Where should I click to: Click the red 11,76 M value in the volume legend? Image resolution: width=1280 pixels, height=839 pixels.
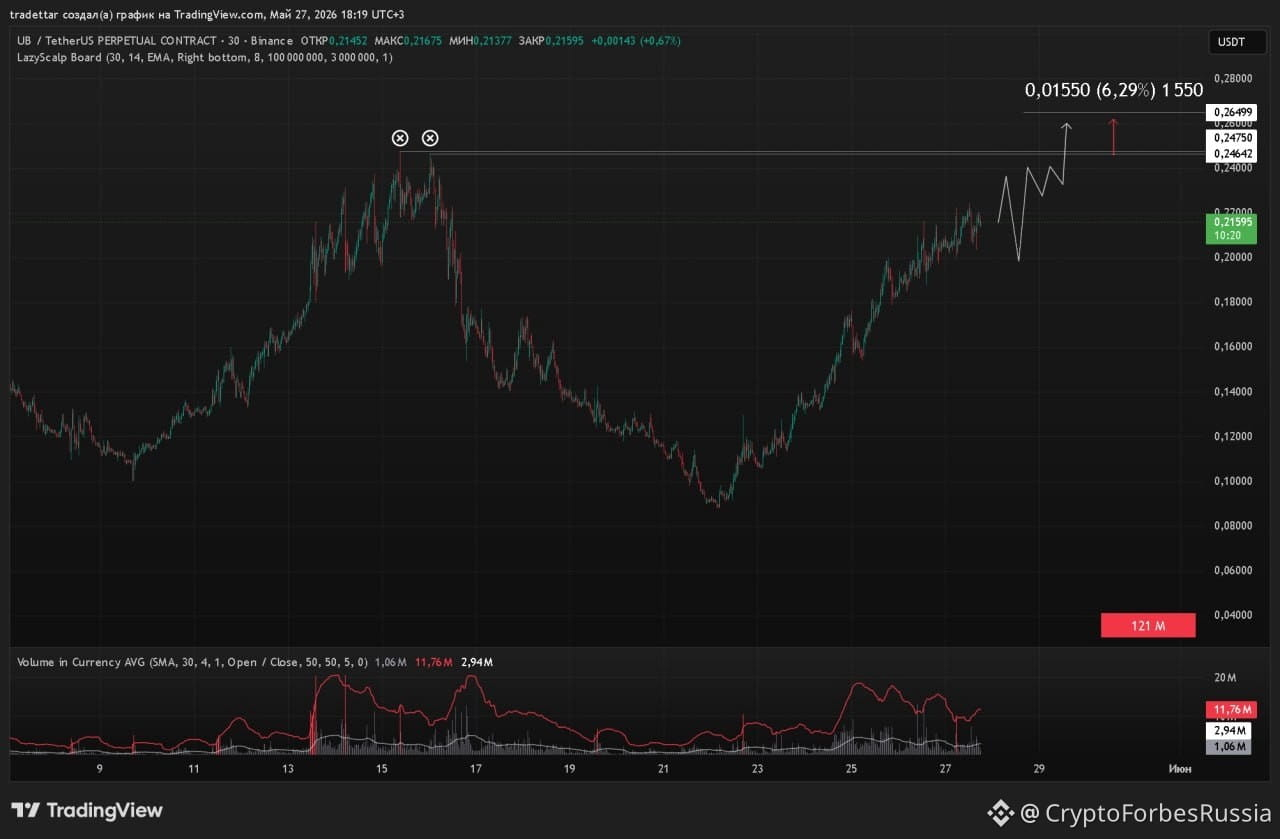[434, 662]
